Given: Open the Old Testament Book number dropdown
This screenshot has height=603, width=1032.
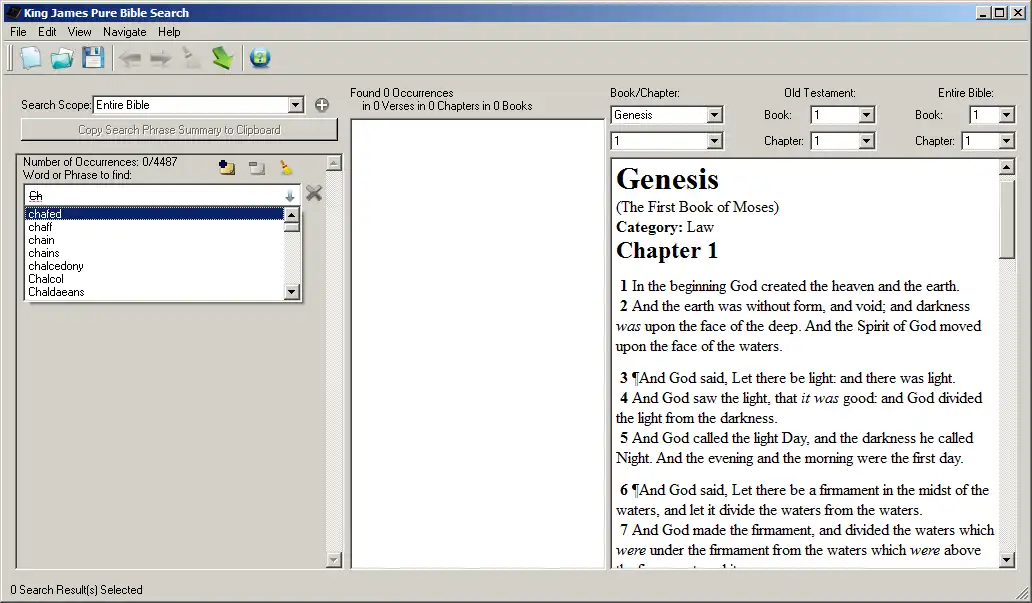Looking at the screenshot, I should [866, 115].
